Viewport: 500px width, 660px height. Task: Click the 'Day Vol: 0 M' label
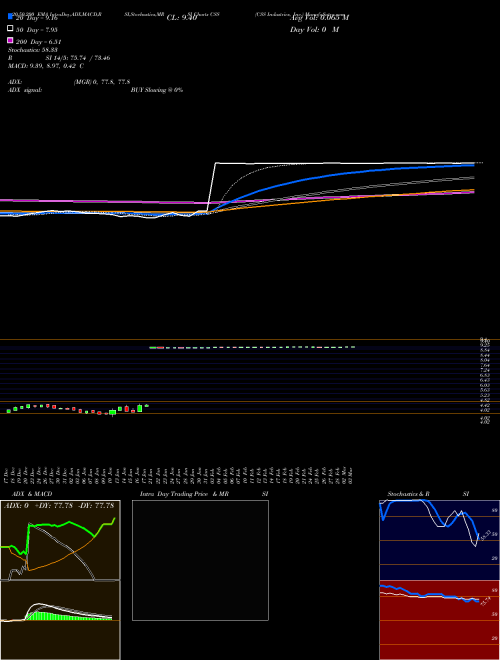pyautogui.click(x=314, y=29)
